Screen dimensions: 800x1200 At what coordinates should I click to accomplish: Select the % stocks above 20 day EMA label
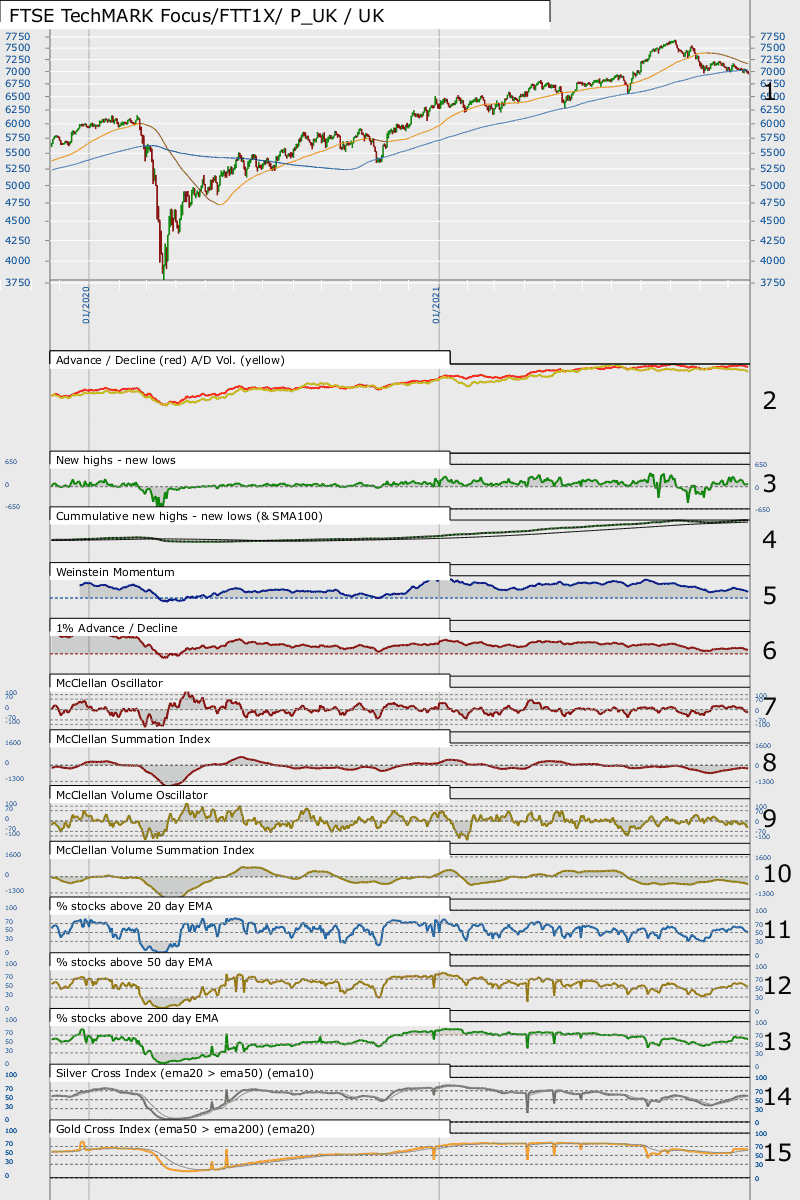click(x=134, y=906)
